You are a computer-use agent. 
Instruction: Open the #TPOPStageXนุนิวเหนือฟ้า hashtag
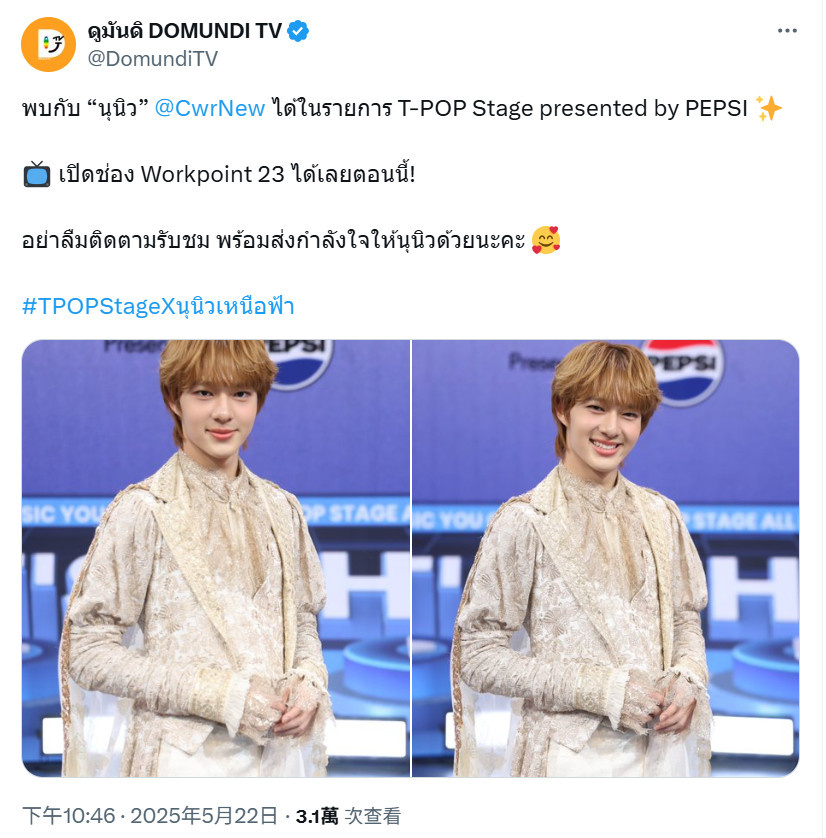tap(158, 306)
